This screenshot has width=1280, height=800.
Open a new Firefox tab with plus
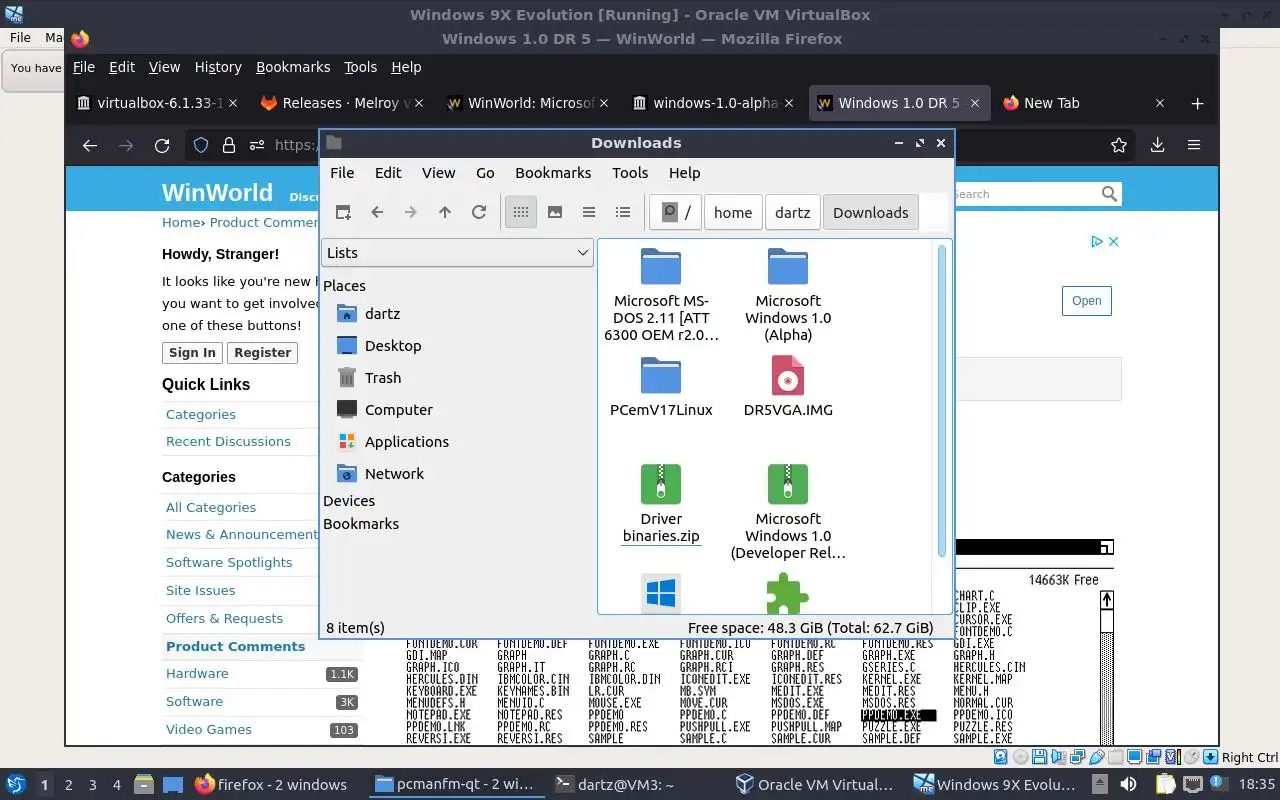coord(1197,103)
